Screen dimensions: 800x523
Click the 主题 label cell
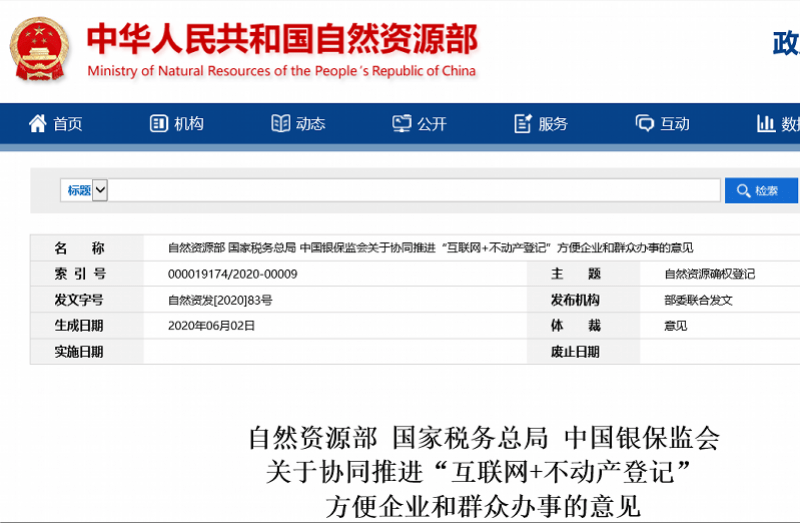(583, 274)
